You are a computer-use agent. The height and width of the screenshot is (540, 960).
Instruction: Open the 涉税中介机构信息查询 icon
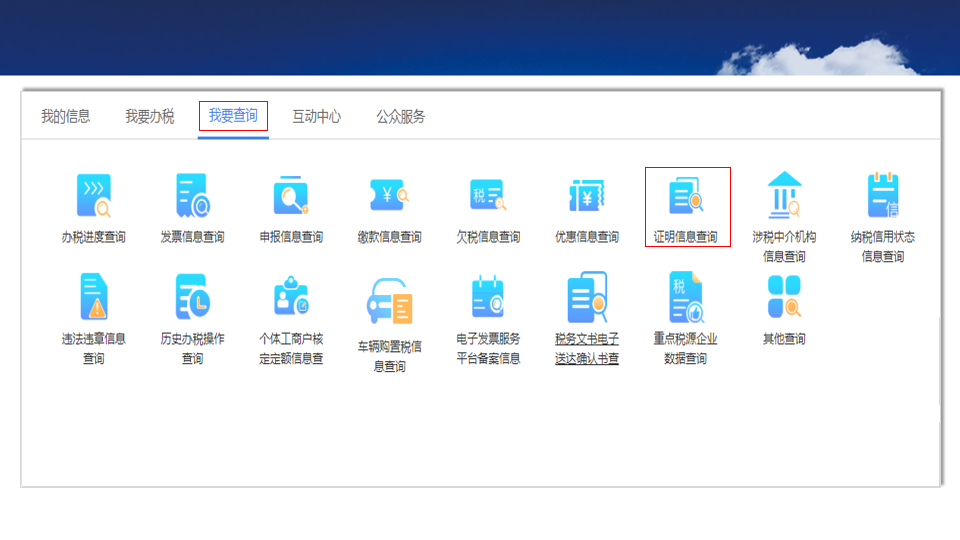pos(784,195)
